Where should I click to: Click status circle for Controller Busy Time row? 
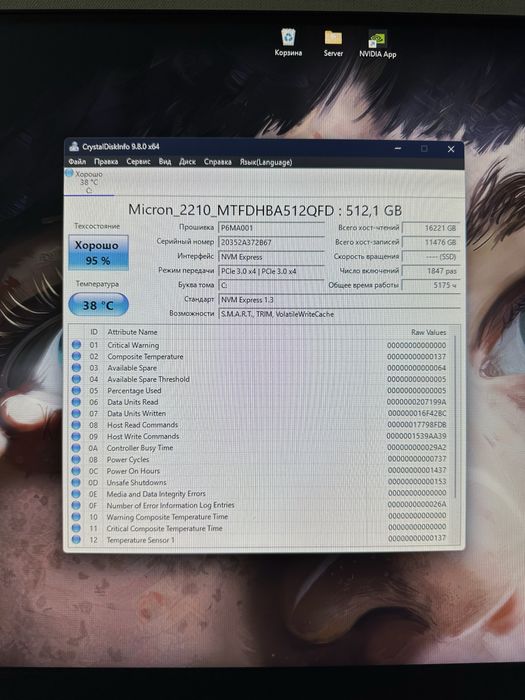tap(76, 448)
